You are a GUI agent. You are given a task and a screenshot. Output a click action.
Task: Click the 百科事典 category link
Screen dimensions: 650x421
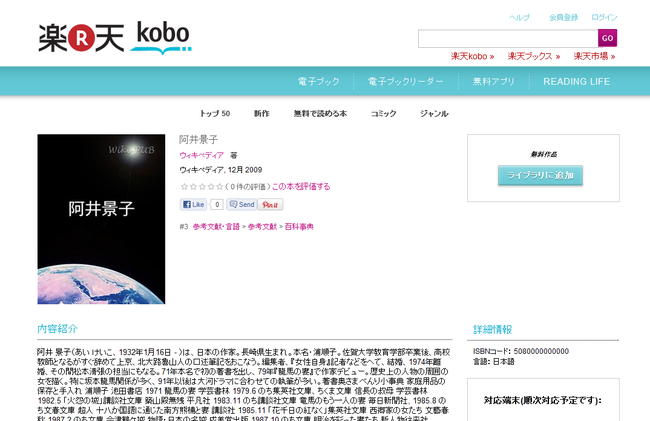299,227
